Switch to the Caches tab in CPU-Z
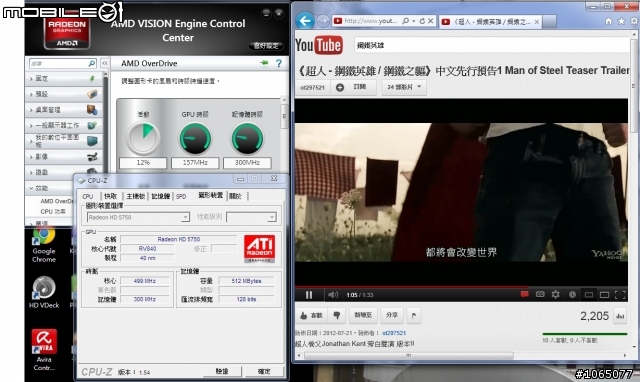Screen dimensions: 640x382 point(110,196)
